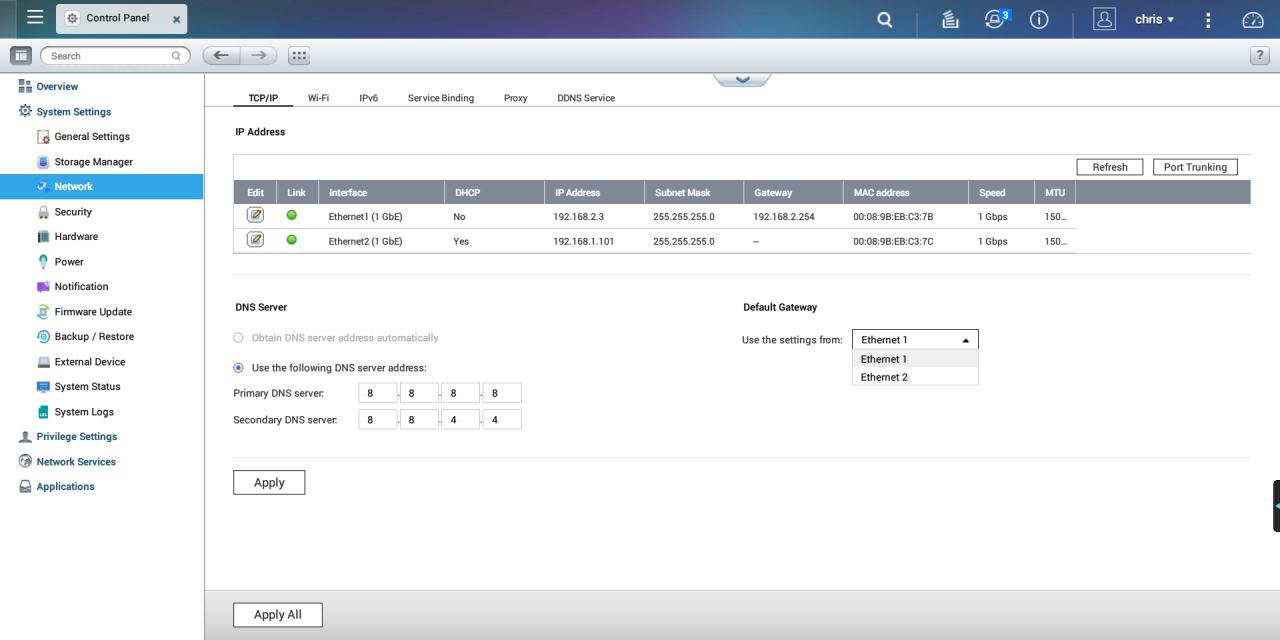Switch to the Wi-Fi tab
1280x640 pixels.
point(318,98)
